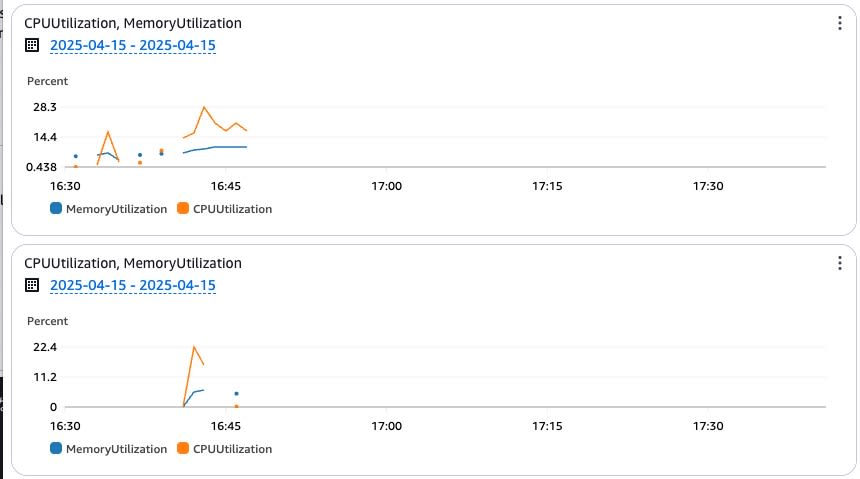The width and height of the screenshot is (860, 479).
Task: Open the bottom chart's three-dot options menu
Action: [840, 263]
